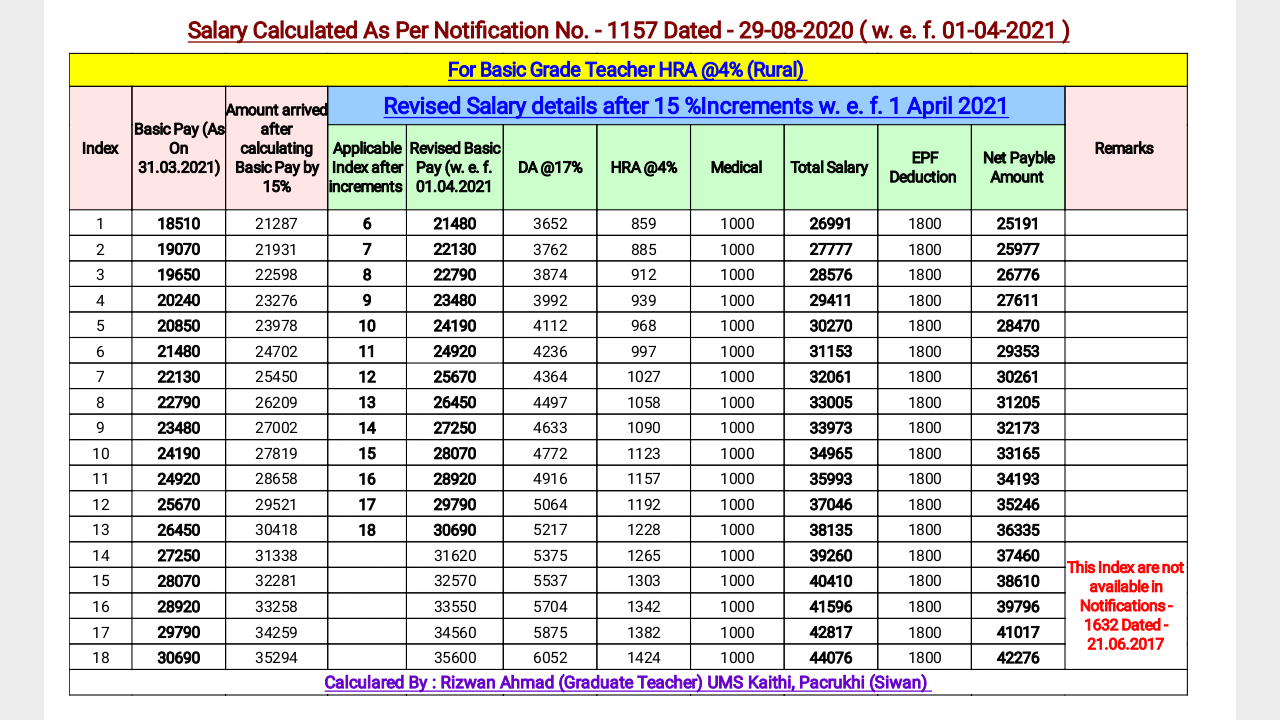
Task: Click the 'EPF Deduction' column header
Action: pos(924,167)
